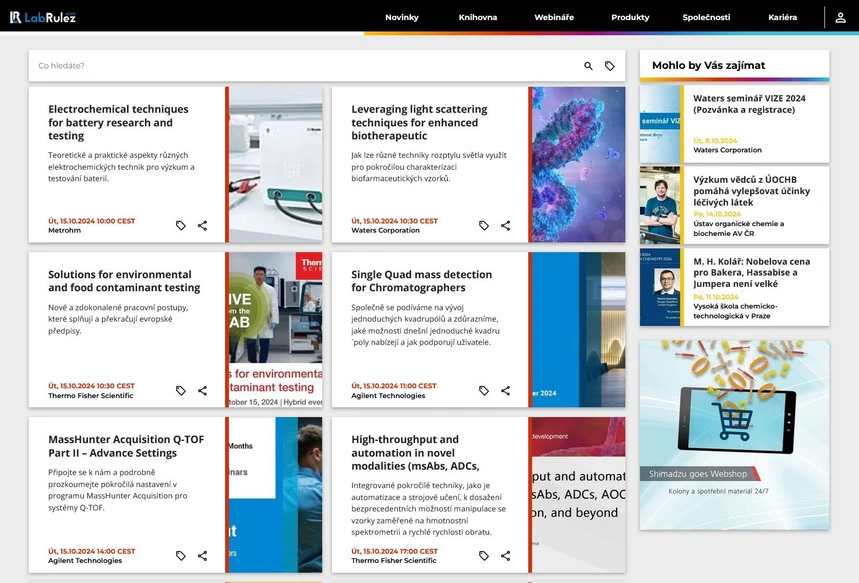
Task: Click the search magnifier icon
Action: tap(588, 66)
